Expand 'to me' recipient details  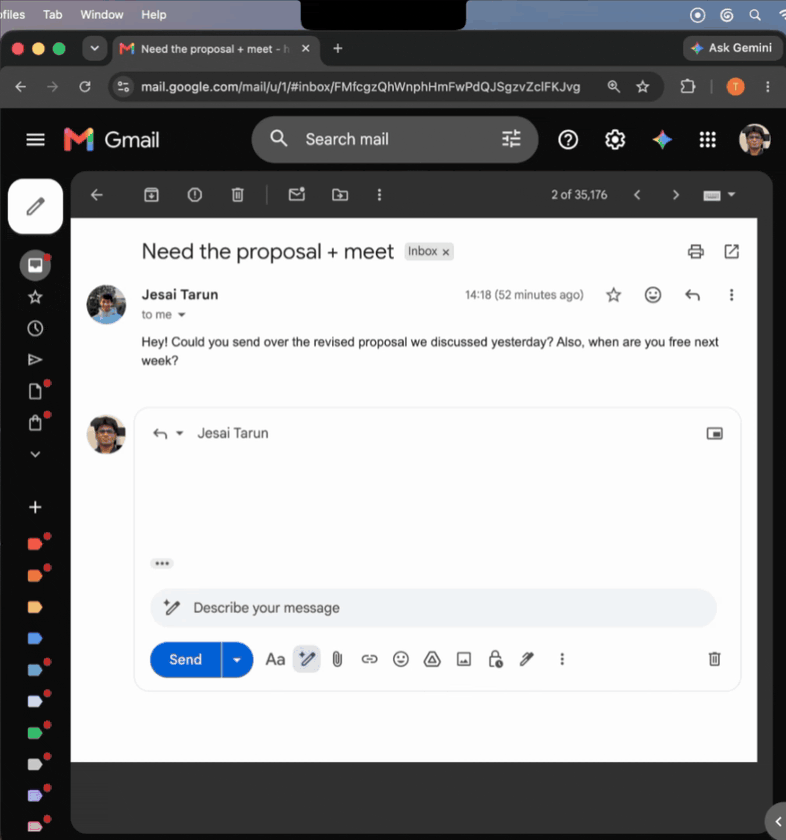(x=182, y=315)
